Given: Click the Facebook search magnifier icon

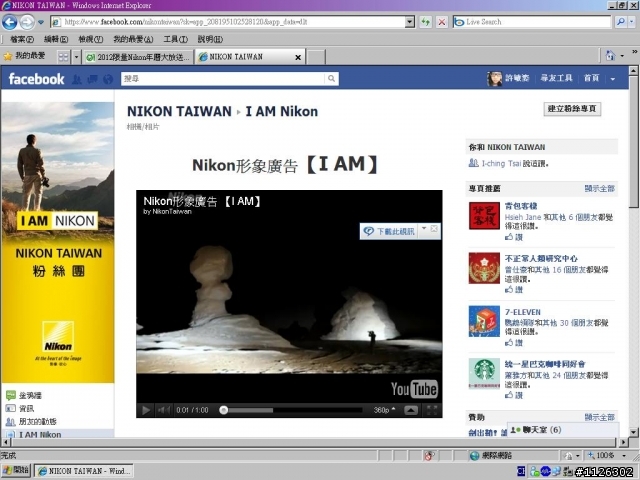Looking at the screenshot, I should point(331,78).
